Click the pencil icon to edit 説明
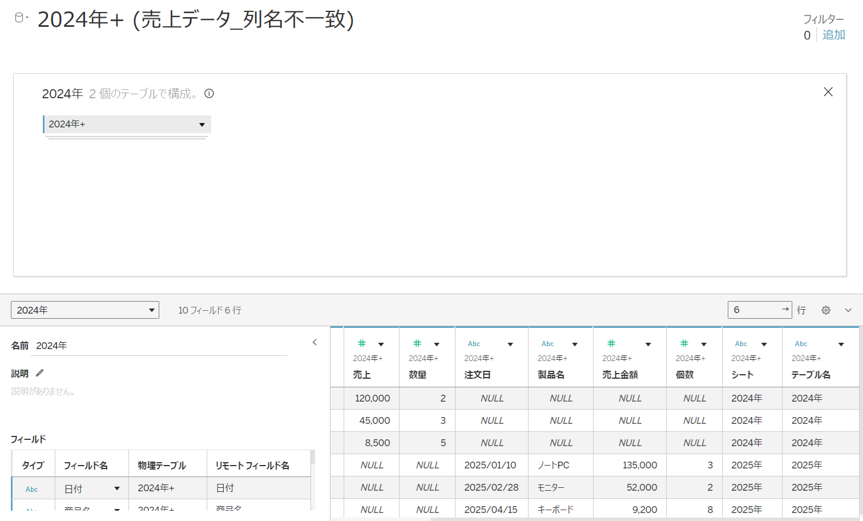The height and width of the screenshot is (521, 863). click(x=40, y=373)
